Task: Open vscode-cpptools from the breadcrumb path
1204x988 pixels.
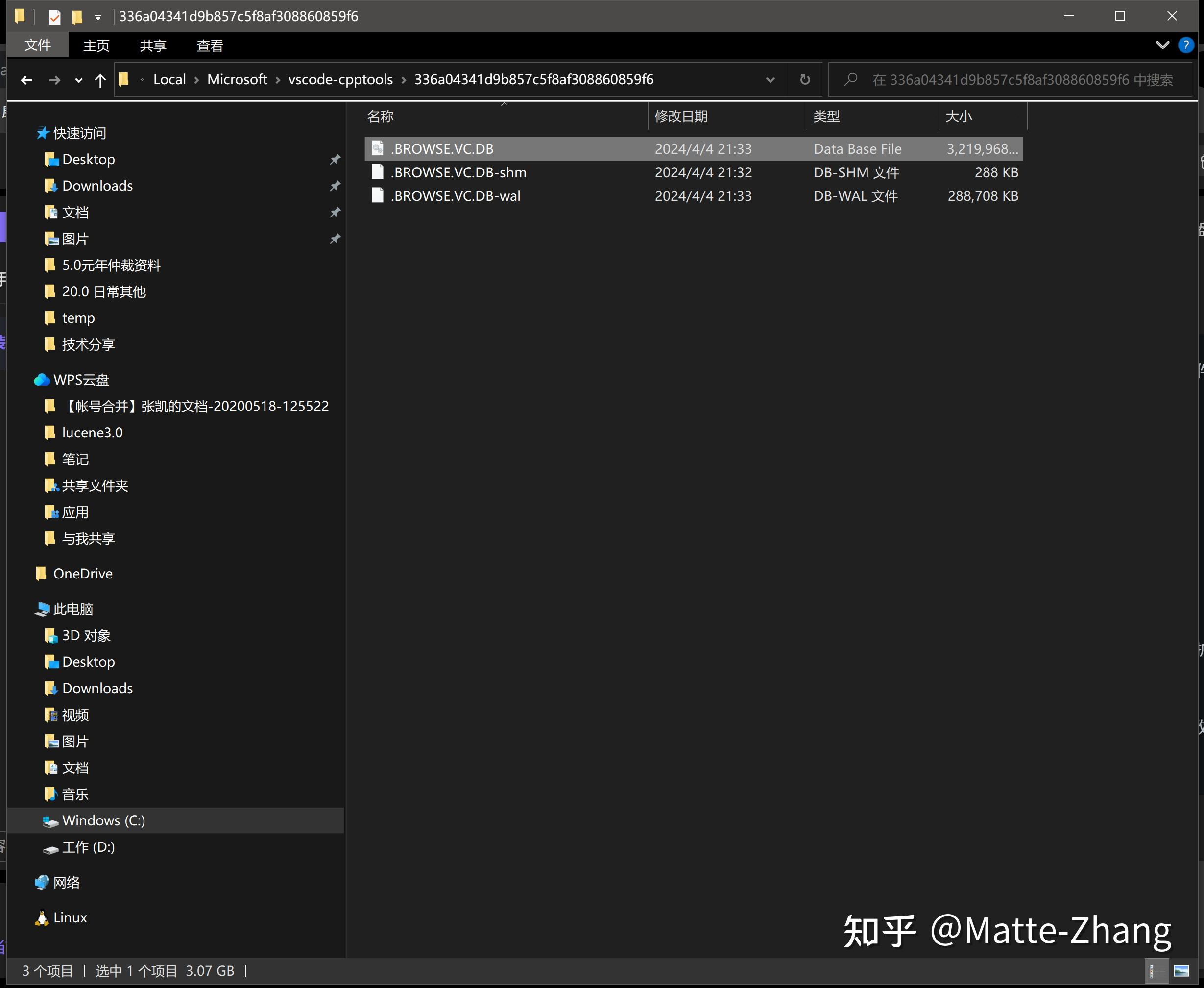Action: click(x=340, y=80)
